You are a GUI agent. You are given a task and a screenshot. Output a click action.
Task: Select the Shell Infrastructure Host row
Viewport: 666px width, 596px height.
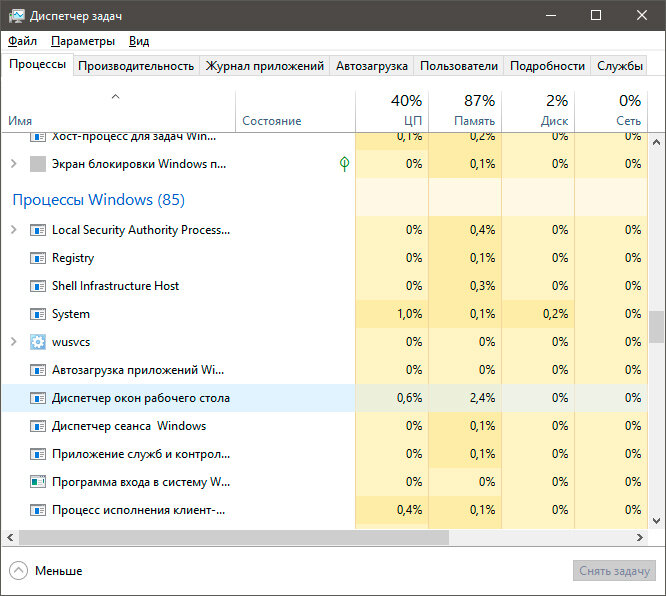tap(325, 286)
